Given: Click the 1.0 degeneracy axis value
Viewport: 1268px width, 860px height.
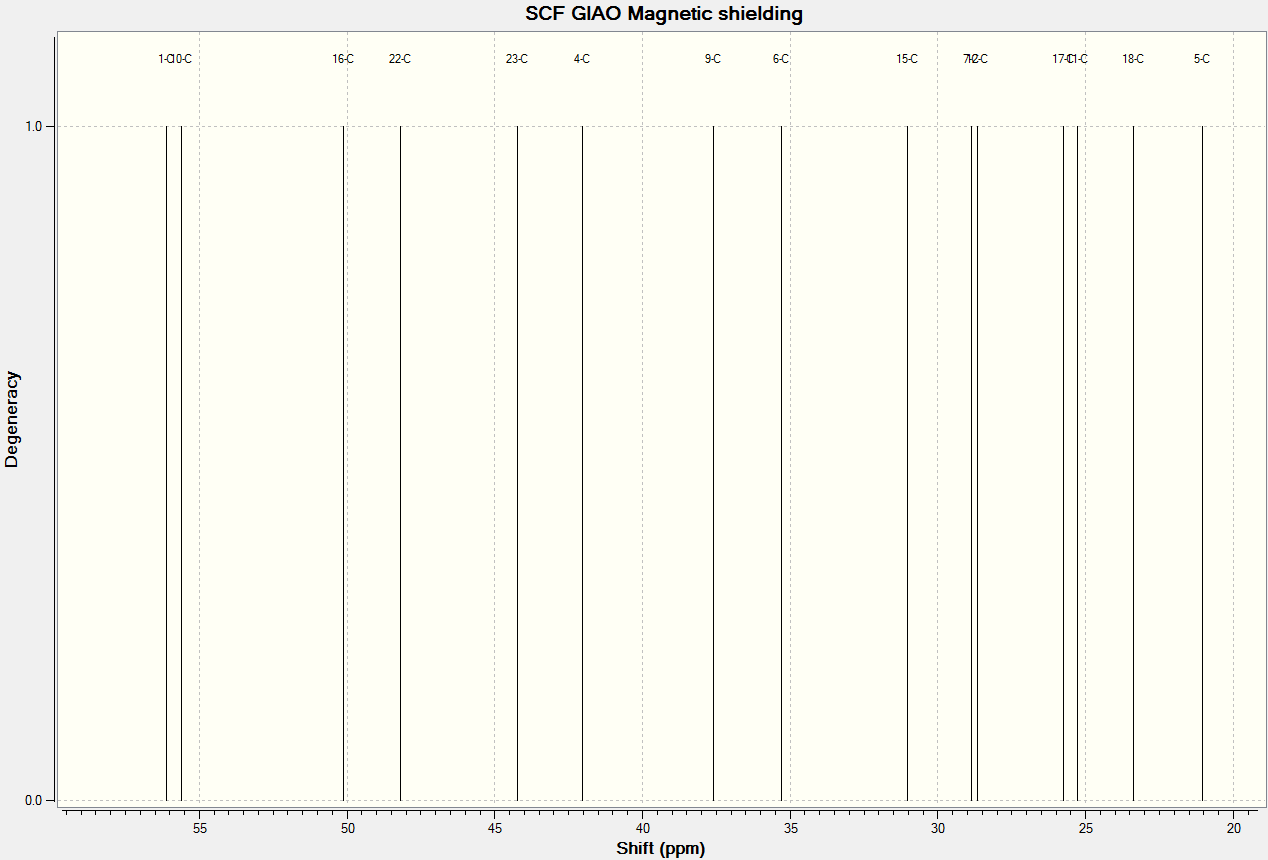Looking at the screenshot, I should point(33,126).
